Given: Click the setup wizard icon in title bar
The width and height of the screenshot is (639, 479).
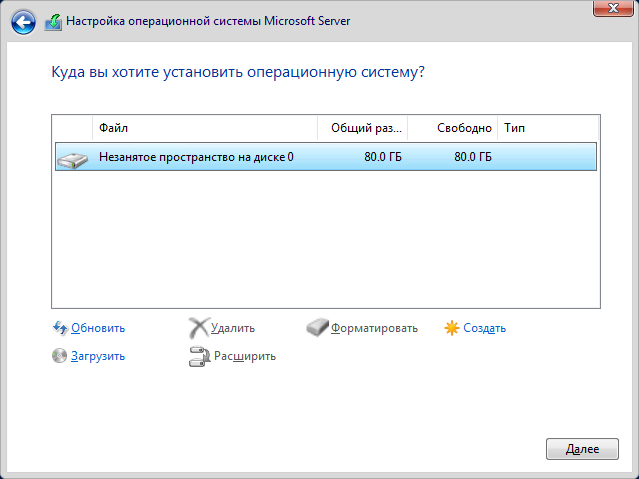Looking at the screenshot, I should [53, 22].
